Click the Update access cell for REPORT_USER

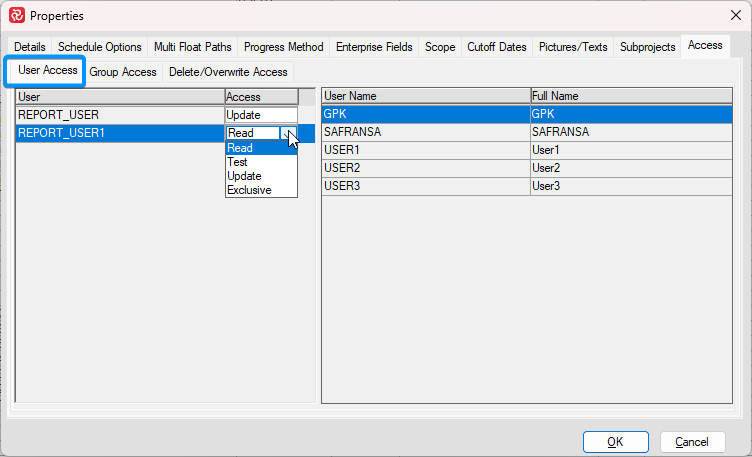tap(261, 115)
